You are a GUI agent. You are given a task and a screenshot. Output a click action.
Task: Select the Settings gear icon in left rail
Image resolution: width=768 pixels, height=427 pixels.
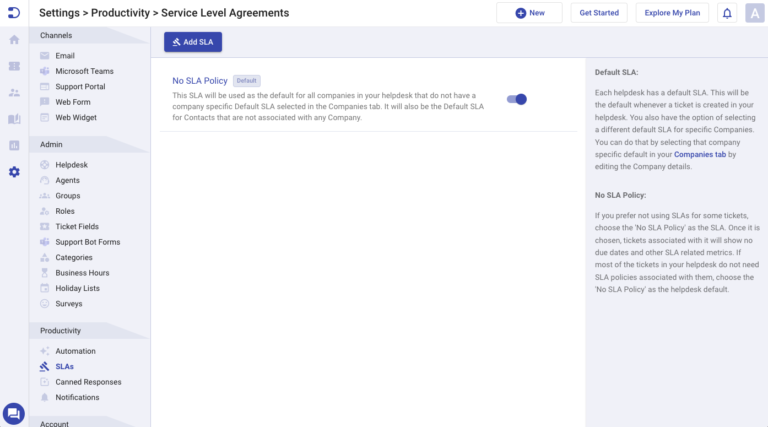click(14, 172)
